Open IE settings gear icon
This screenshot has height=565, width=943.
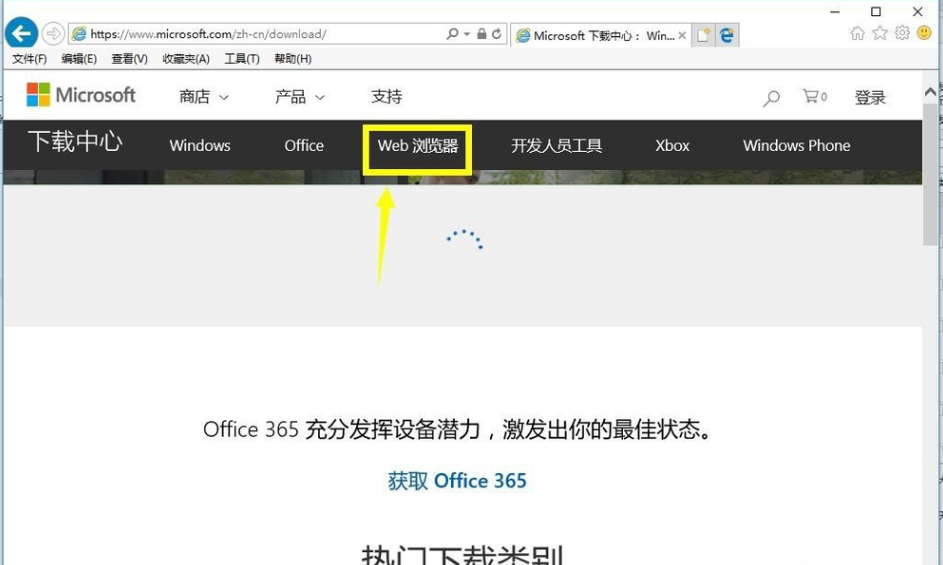(x=902, y=33)
